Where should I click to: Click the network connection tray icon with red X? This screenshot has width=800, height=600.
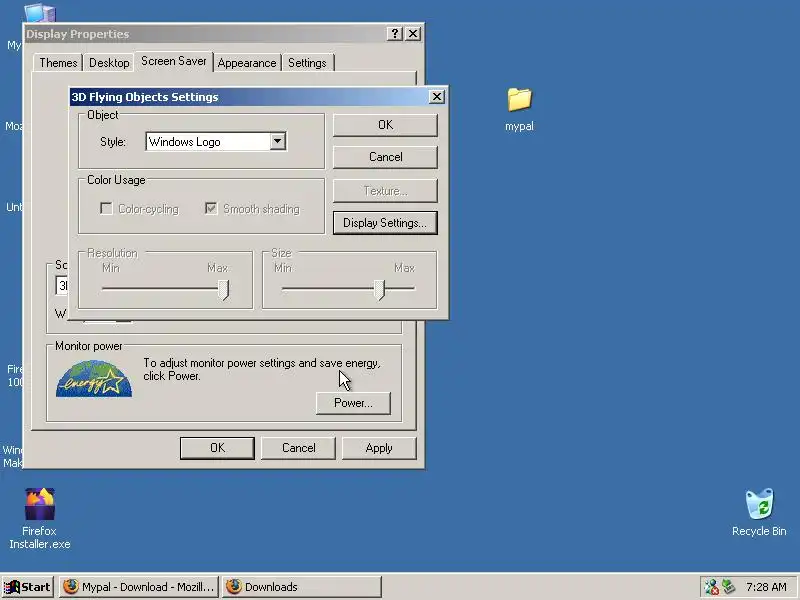712,587
